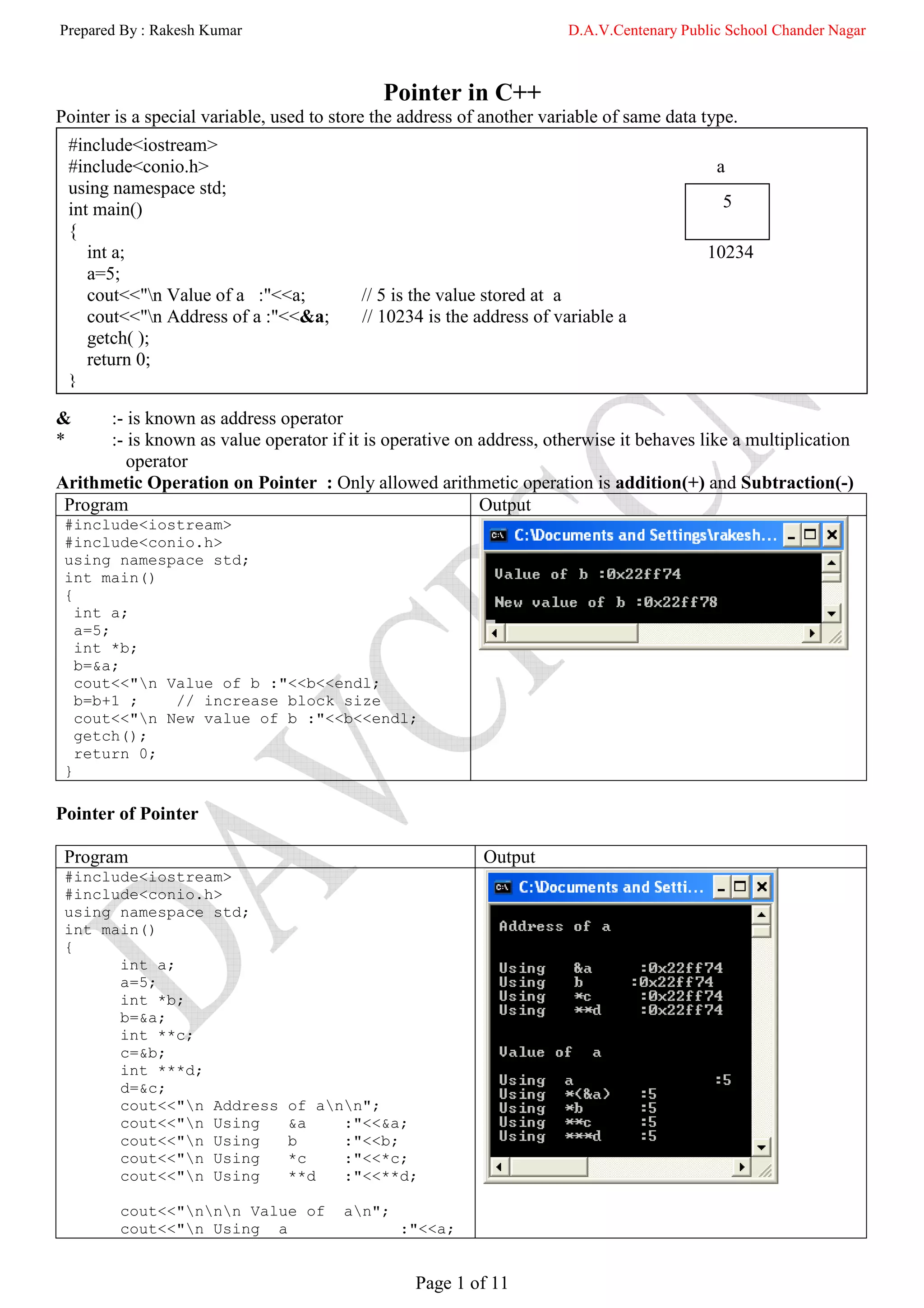Click the cmd icon in the first console title bar
The height and width of the screenshot is (1308, 924).
click(x=498, y=535)
